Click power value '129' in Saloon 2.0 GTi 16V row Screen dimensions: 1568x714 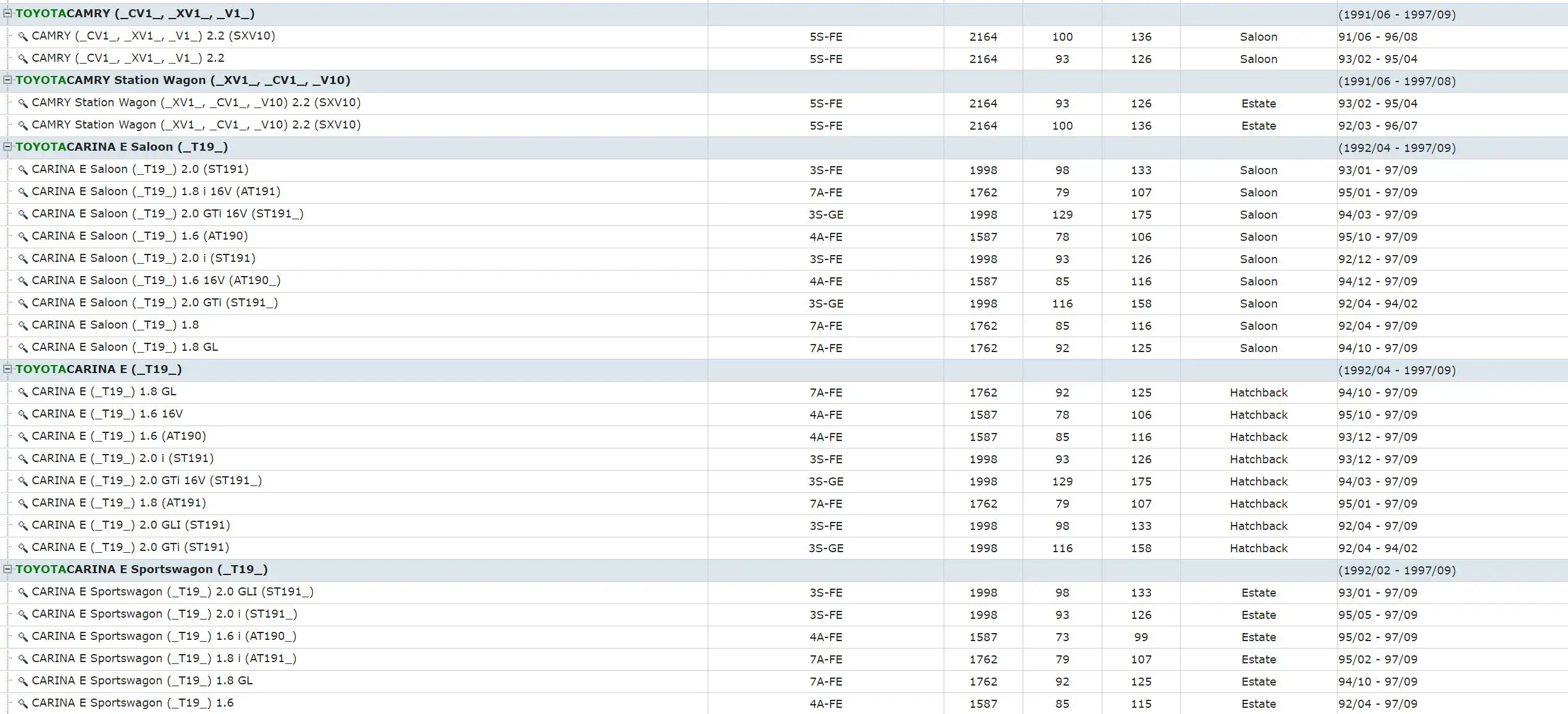point(1062,214)
